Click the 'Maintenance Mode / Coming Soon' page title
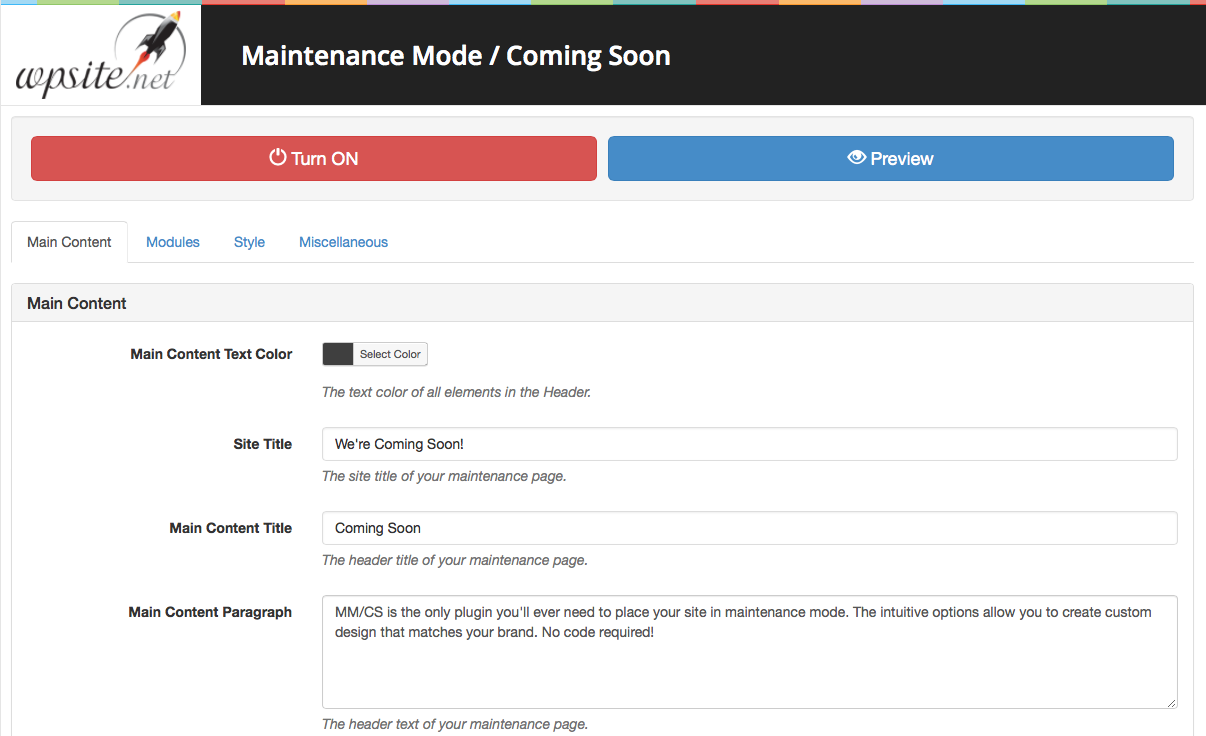 tap(456, 56)
